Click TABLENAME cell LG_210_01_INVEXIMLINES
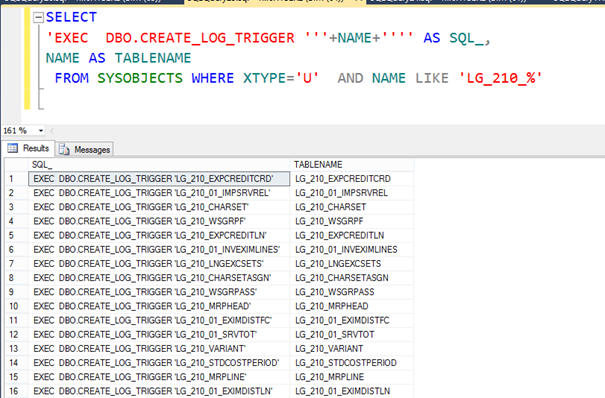 [x=352, y=250]
